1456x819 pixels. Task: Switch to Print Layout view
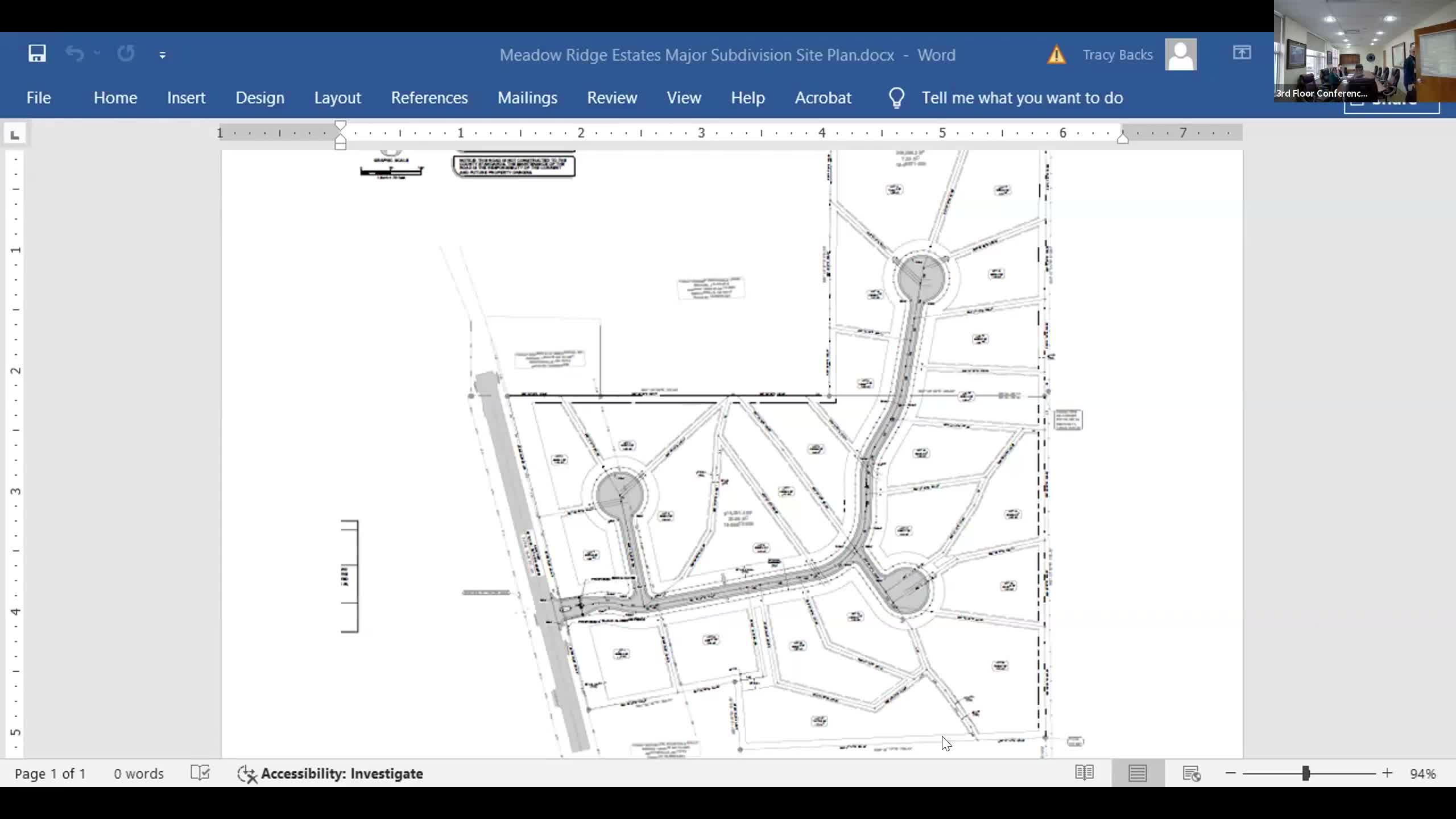1137,773
